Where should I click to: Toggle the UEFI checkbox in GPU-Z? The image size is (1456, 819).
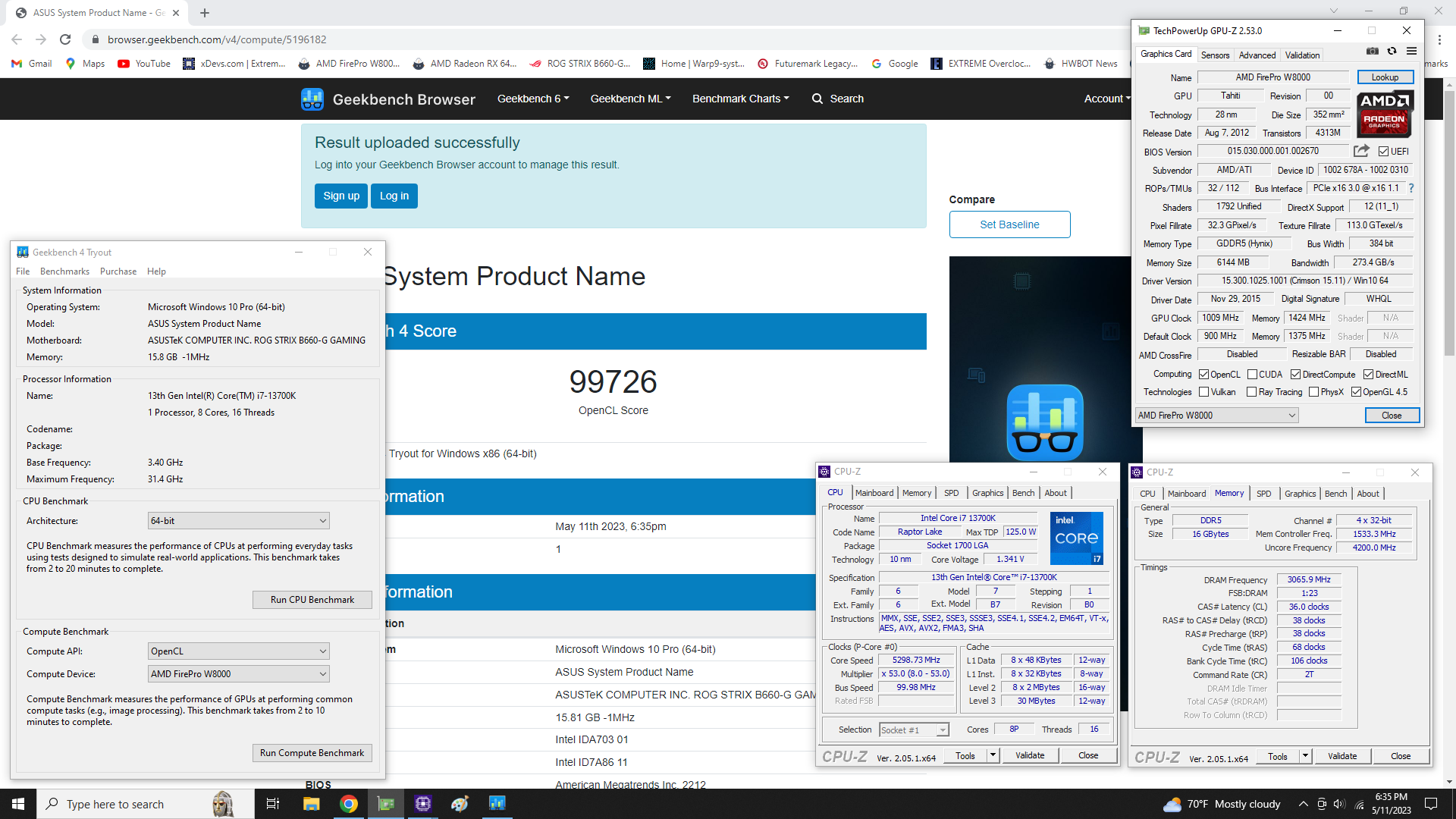[1384, 152]
